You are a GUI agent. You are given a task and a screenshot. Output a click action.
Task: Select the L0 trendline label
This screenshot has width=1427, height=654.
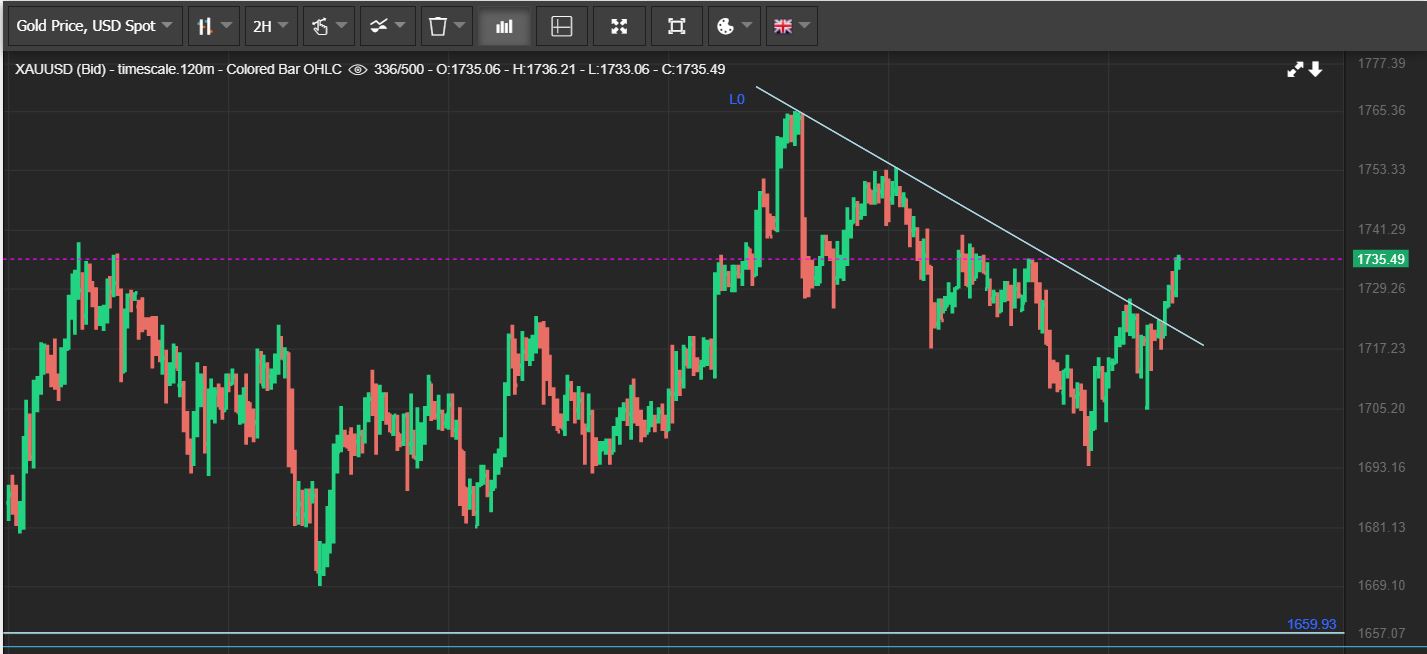(737, 99)
